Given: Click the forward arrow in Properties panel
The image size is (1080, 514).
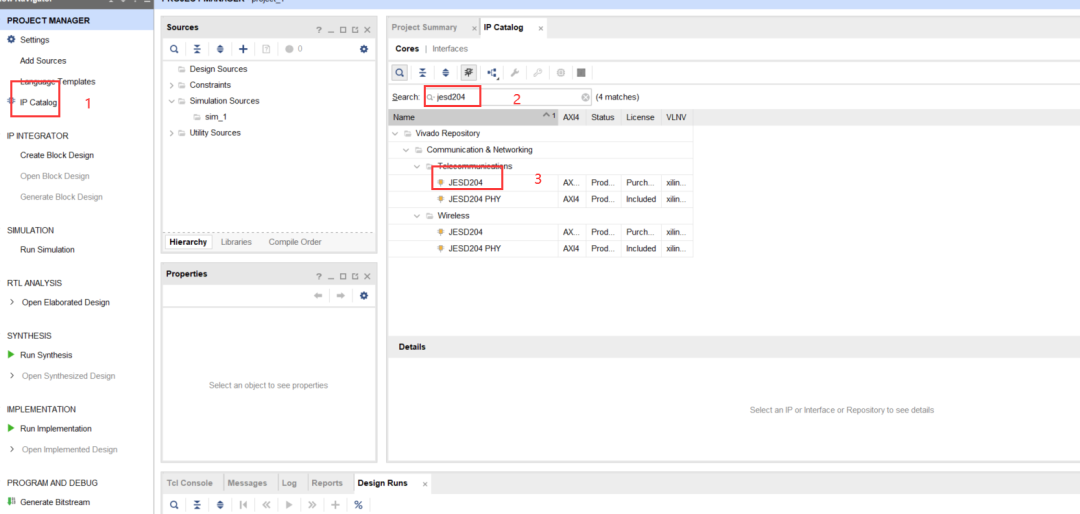Looking at the screenshot, I should (340, 296).
